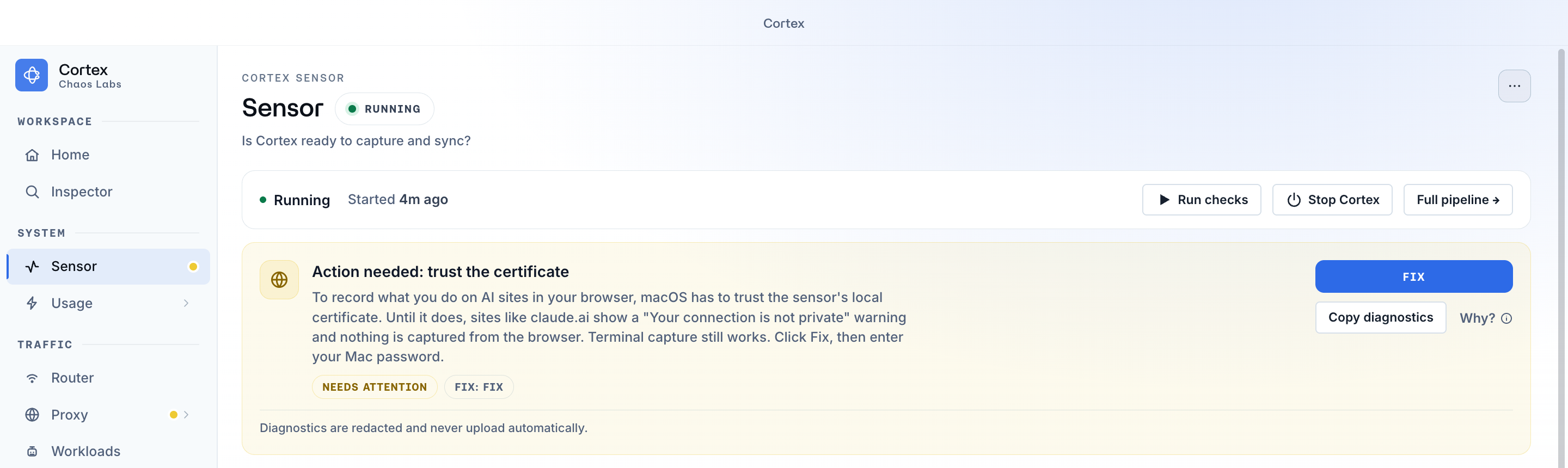This screenshot has width=1568, height=468.
Task: Click the blue FIX button
Action: [x=1413, y=277]
